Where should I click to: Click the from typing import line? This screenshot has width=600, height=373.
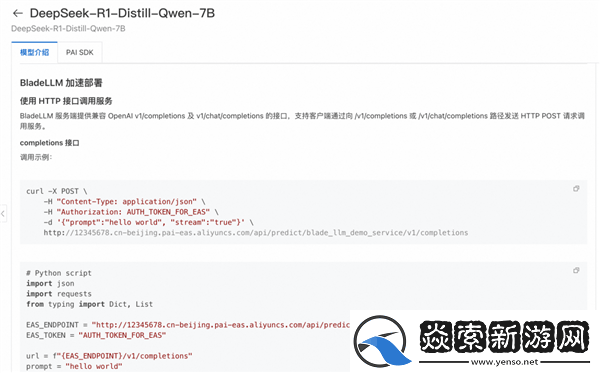click(x=90, y=304)
